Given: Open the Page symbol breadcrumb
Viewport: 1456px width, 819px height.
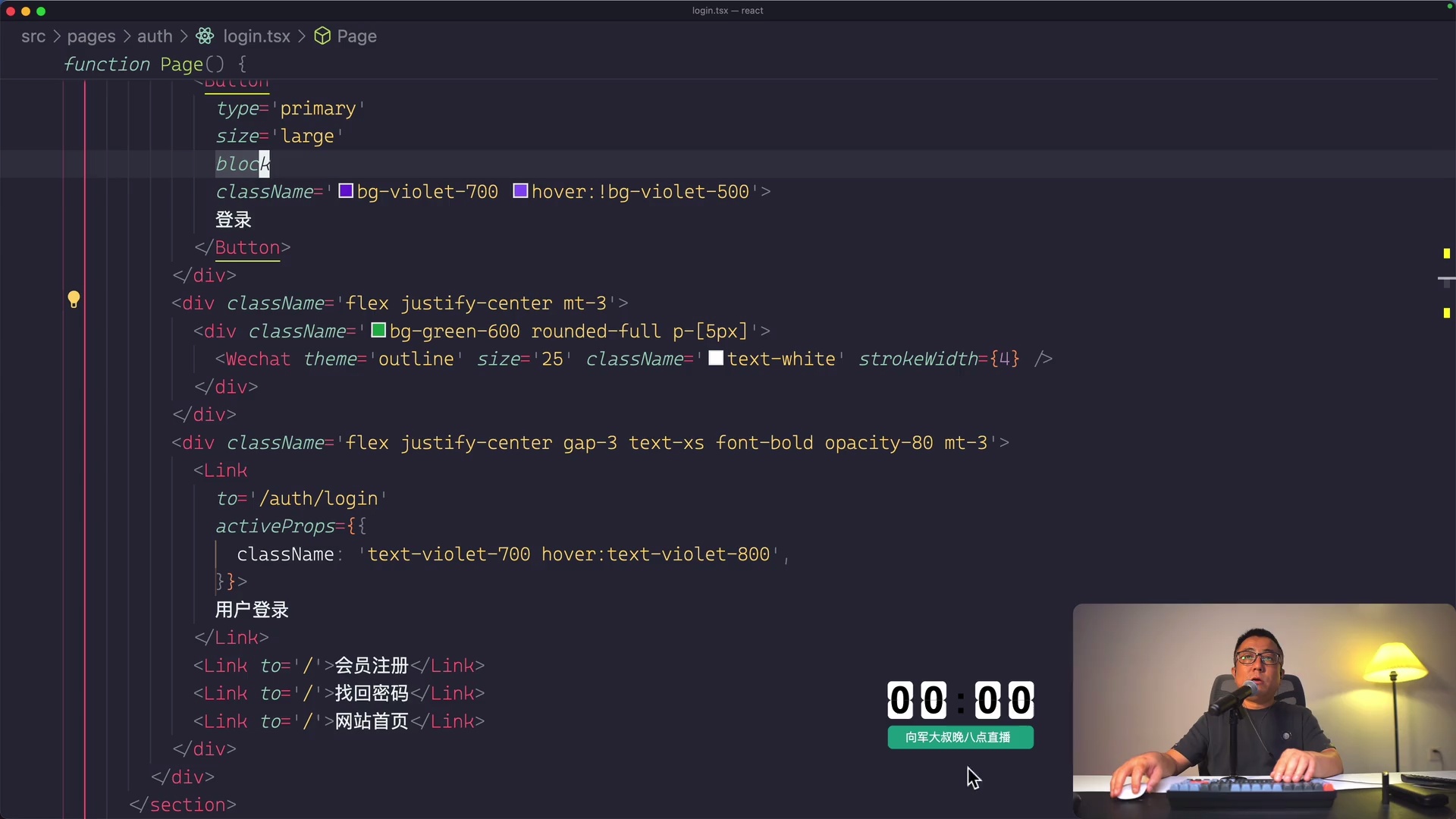Looking at the screenshot, I should pyautogui.click(x=356, y=36).
